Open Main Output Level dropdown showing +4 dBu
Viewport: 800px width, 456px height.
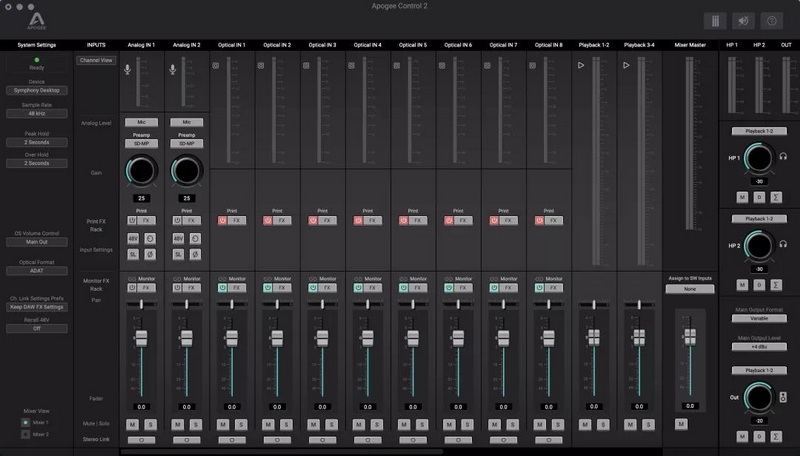(759, 347)
